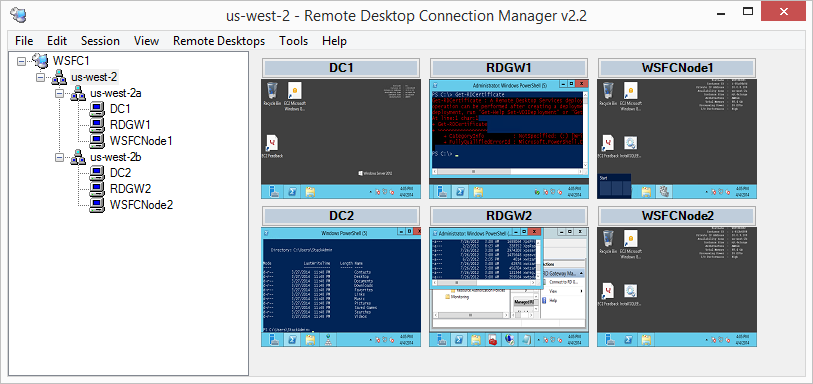Click the WSFCNode1 computer icon in tree

pos(97,140)
